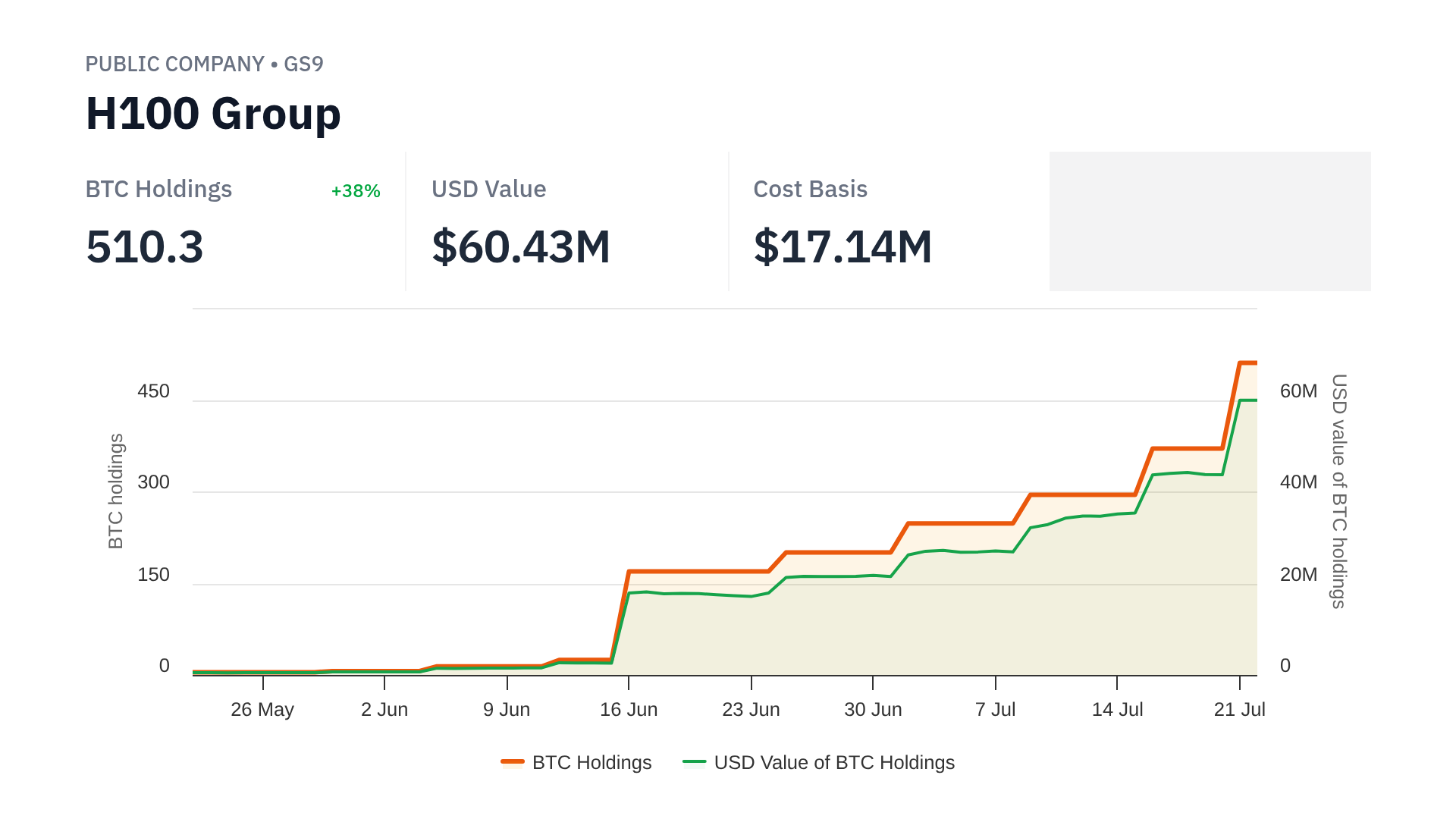Click the +38% change badge
Image resolution: width=1456 pixels, height=819 pixels.
[x=356, y=191]
